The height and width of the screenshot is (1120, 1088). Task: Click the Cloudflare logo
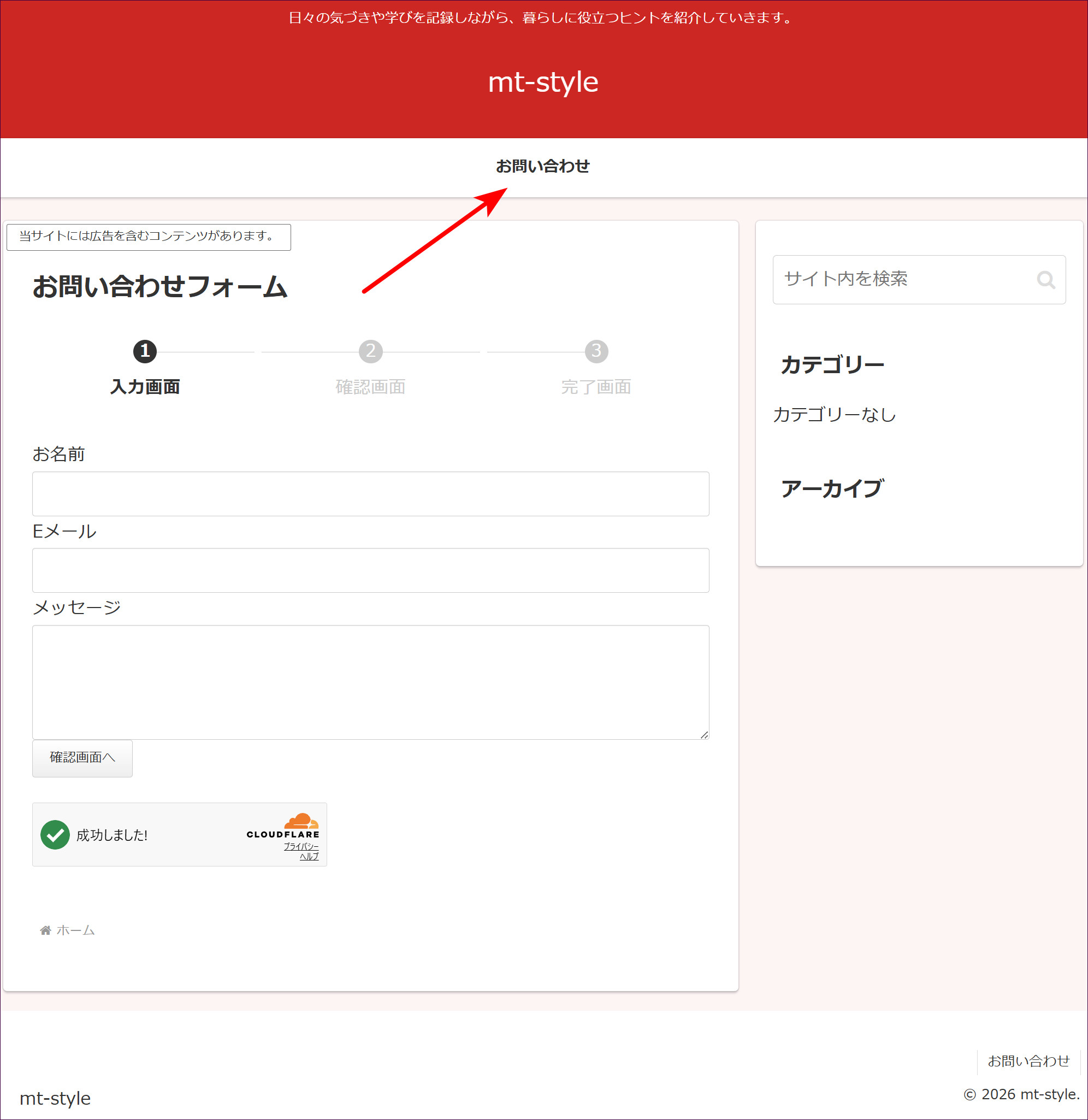point(283,826)
